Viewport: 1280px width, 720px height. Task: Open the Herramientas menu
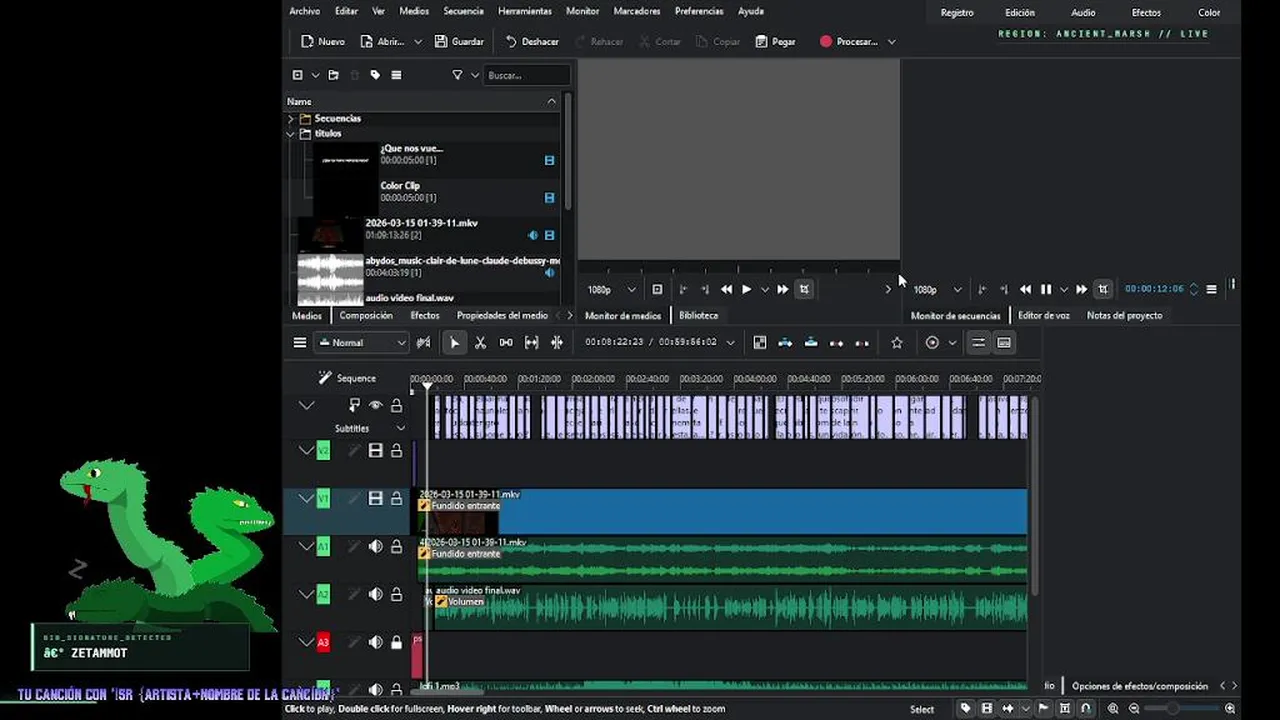(525, 11)
